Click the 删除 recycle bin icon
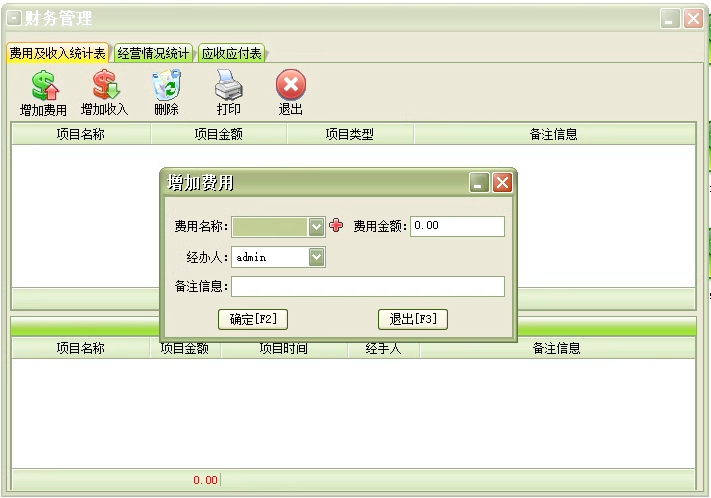This screenshot has height=498, width=711. pyautogui.click(x=166, y=85)
